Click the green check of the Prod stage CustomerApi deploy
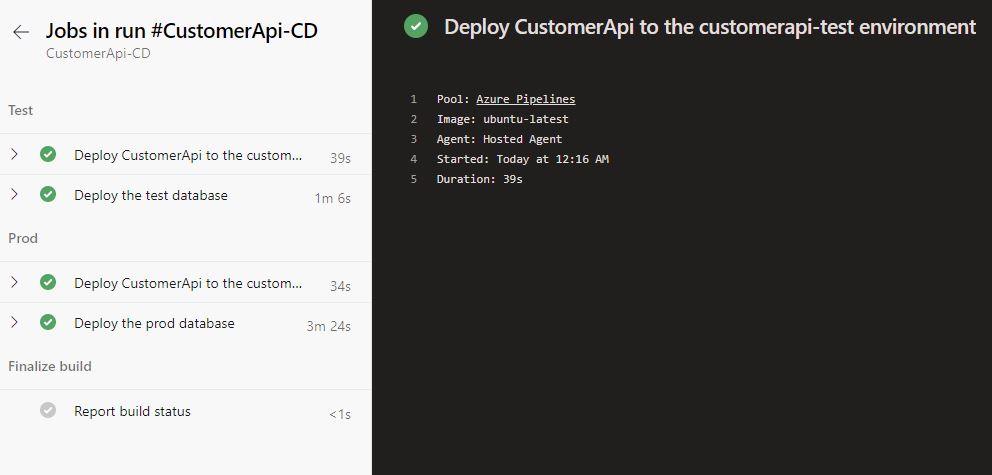 click(48, 283)
